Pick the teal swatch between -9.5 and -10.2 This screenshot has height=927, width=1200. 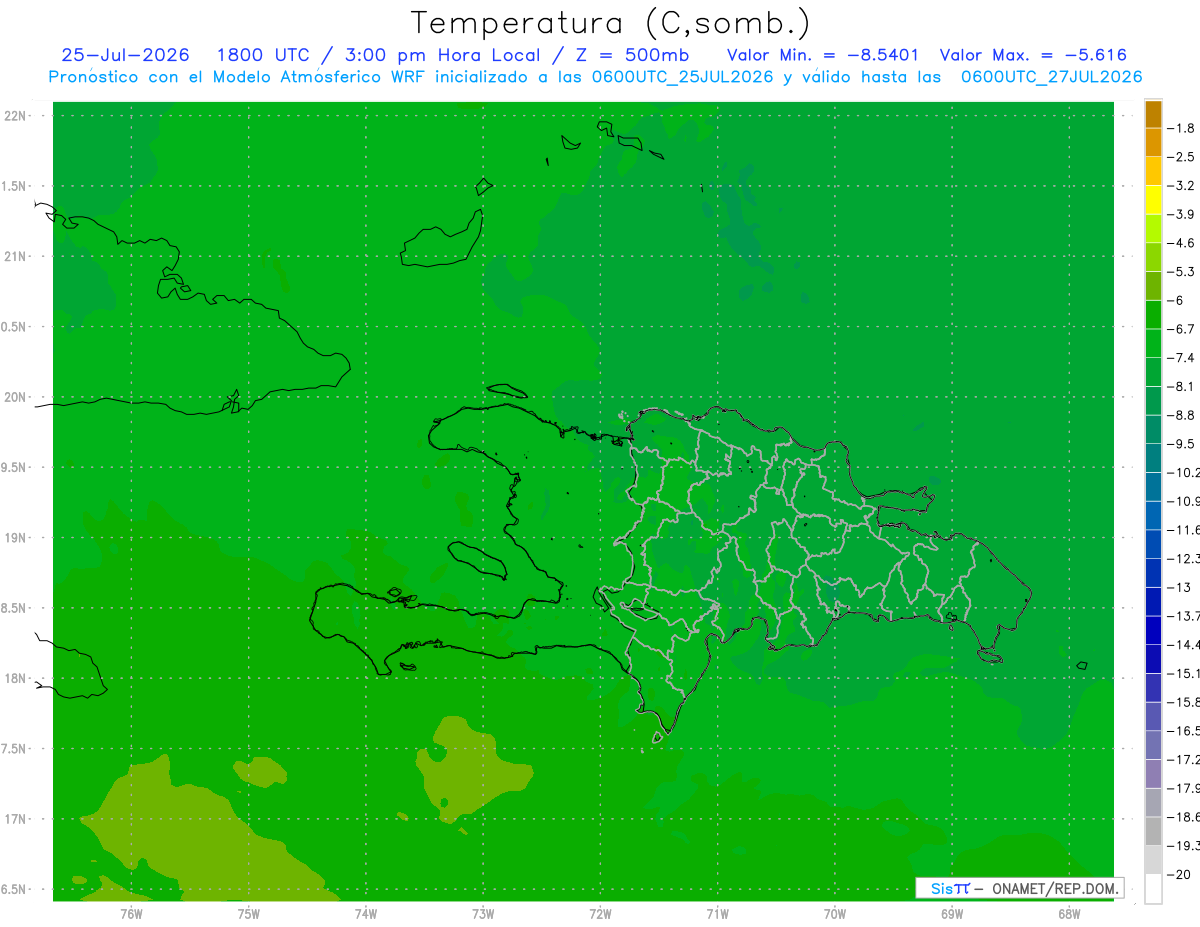click(1153, 458)
